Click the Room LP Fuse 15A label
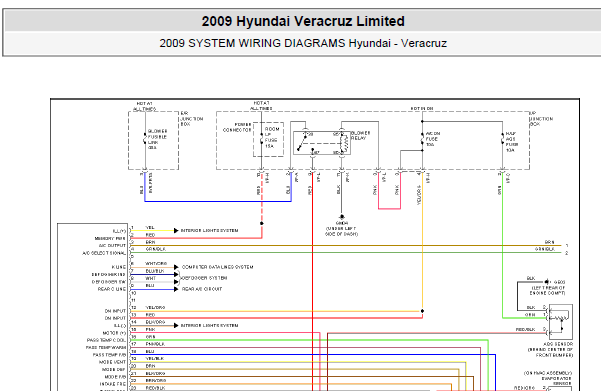This screenshot has height=391, width=601. click(x=271, y=138)
